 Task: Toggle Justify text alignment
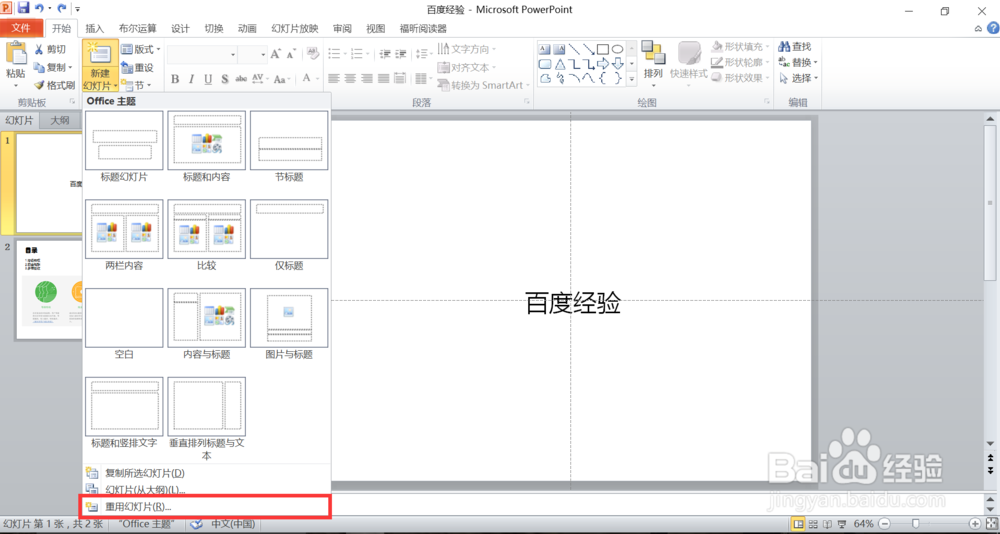point(383,78)
